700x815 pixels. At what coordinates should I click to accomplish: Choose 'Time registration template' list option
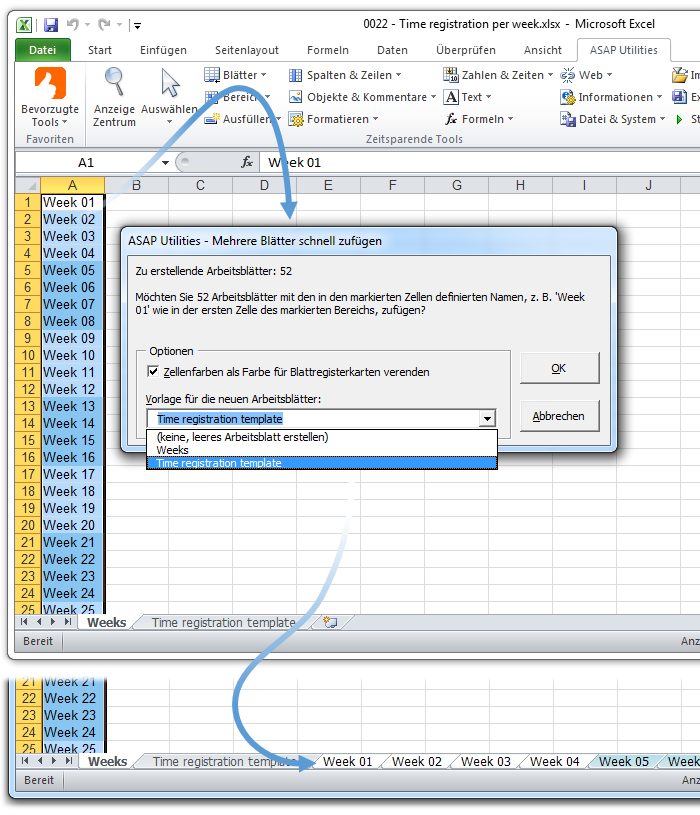click(x=322, y=463)
